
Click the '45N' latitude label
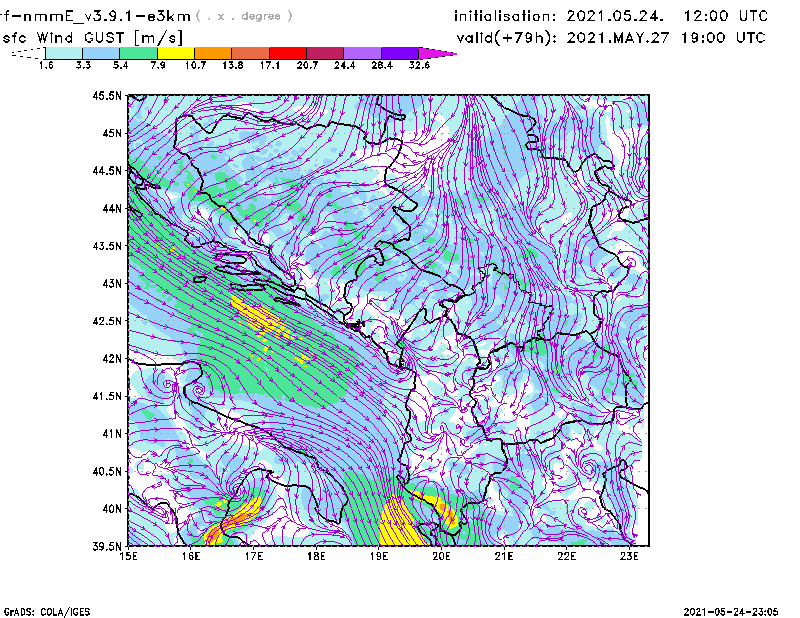[x=112, y=133]
